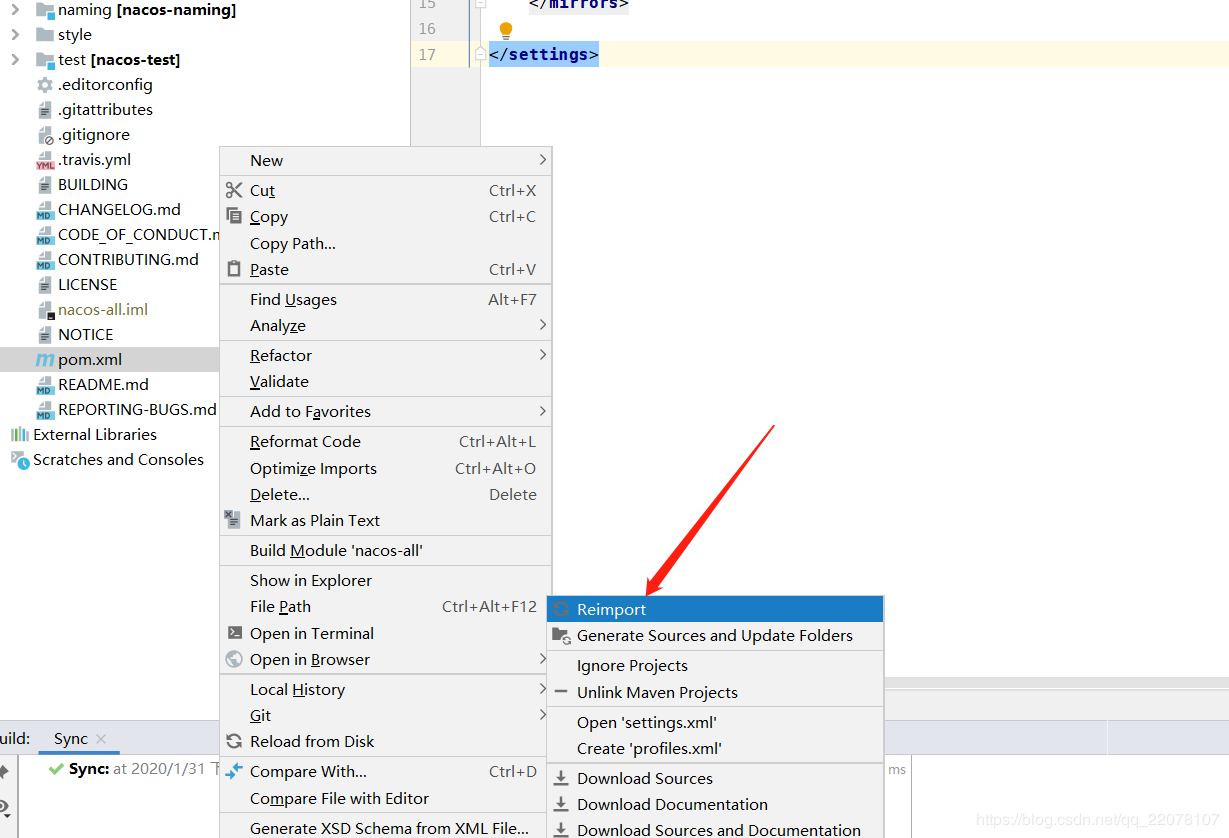Select the NOTICE file
This screenshot has height=838, width=1229.
click(x=85, y=335)
